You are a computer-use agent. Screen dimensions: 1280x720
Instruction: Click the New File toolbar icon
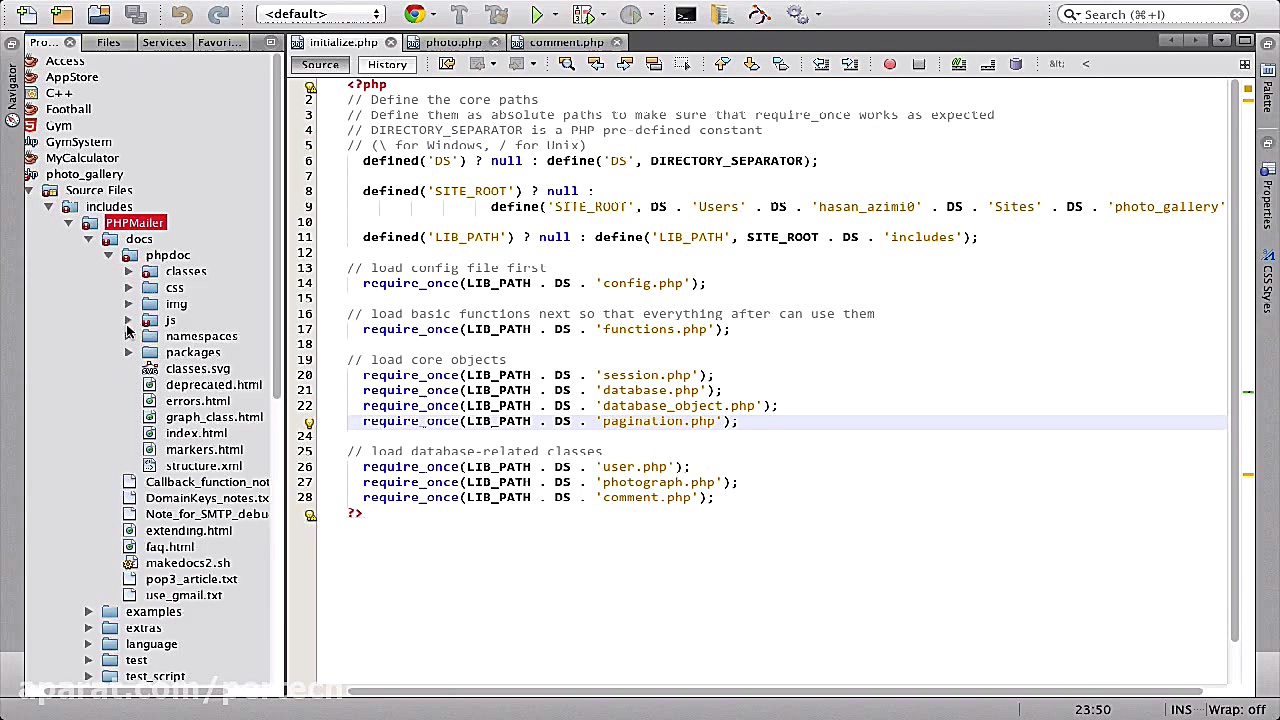click(26, 14)
